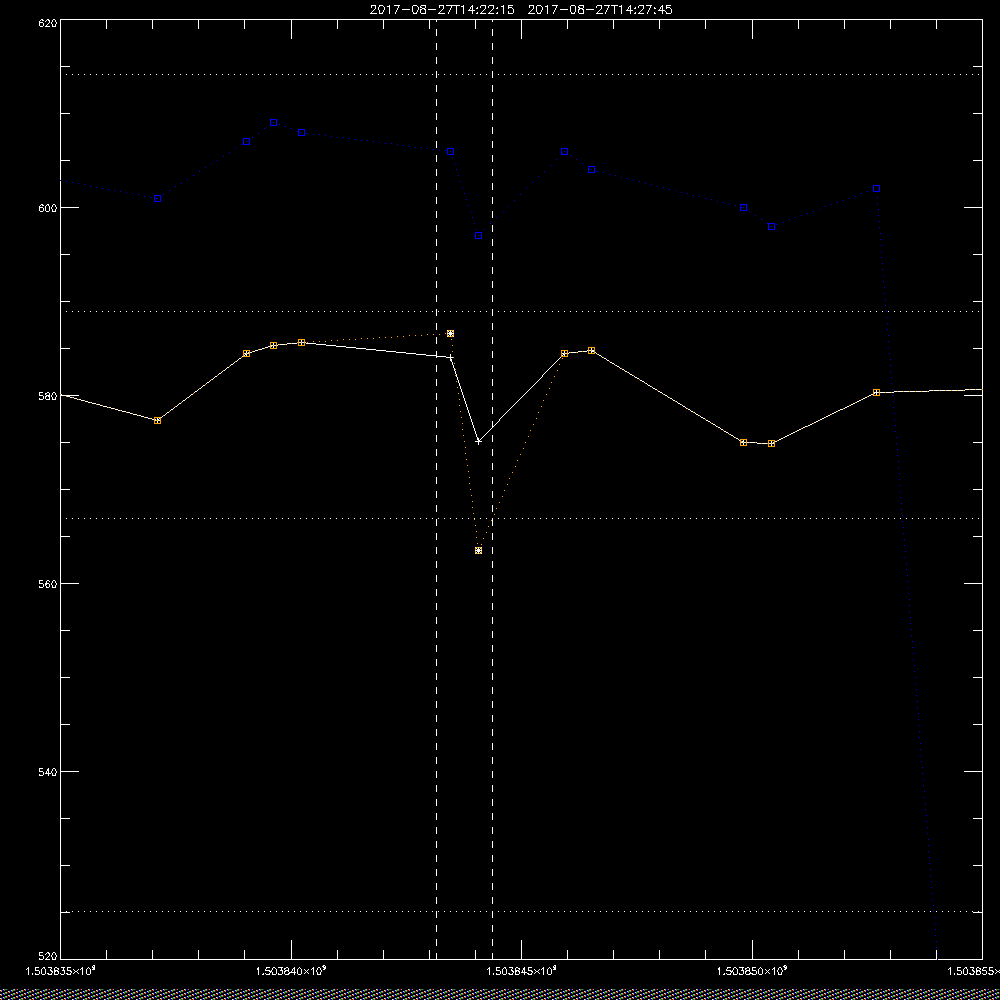1000x1000 pixels.
Task: Pick the first orange marker near 577
Action: 158,420
